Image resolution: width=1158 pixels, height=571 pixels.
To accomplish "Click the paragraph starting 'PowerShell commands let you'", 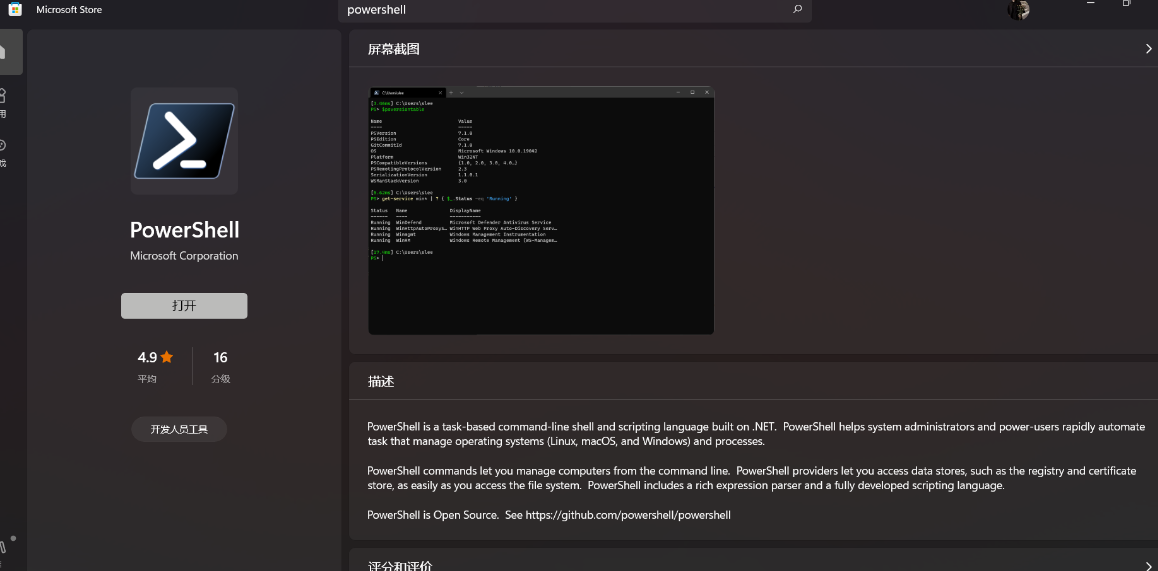I will 752,478.
